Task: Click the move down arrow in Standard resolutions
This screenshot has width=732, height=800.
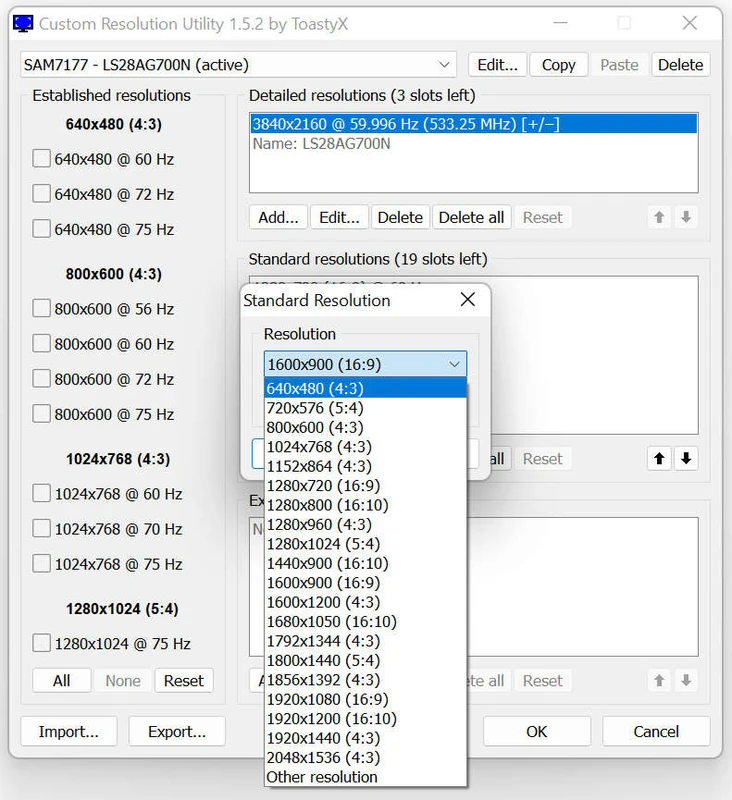Action: (x=685, y=459)
